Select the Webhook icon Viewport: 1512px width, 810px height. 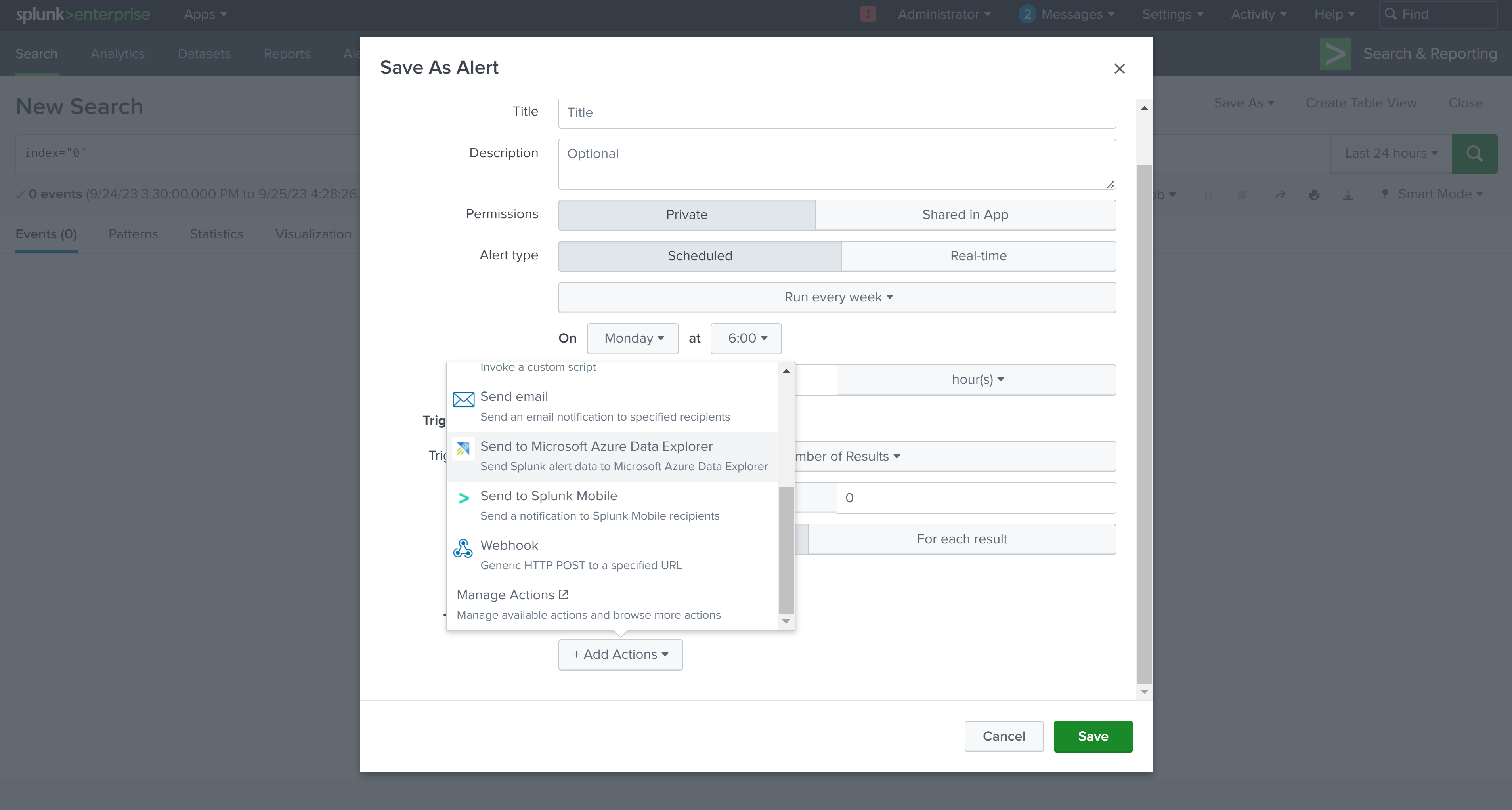click(x=463, y=549)
